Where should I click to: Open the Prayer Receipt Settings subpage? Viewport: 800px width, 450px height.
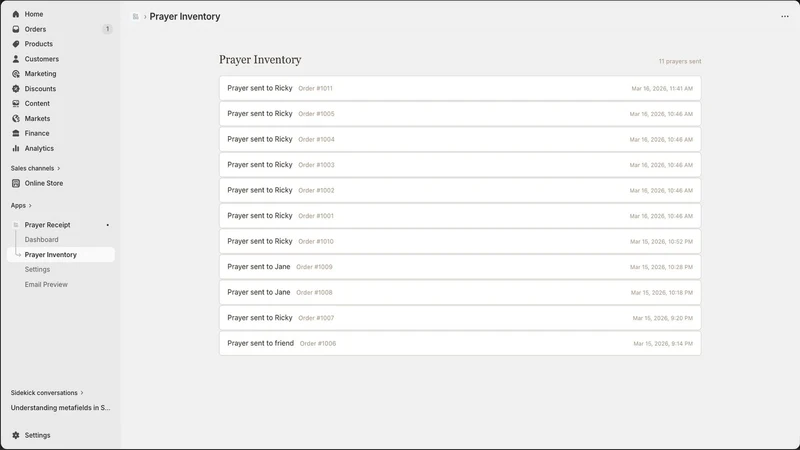pyautogui.click(x=37, y=269)
